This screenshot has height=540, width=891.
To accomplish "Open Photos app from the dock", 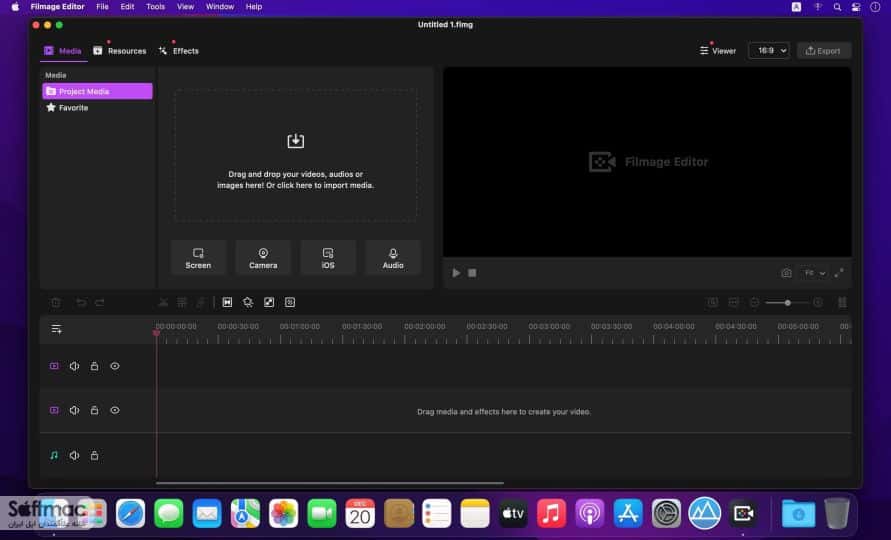I will pos(284,513).
